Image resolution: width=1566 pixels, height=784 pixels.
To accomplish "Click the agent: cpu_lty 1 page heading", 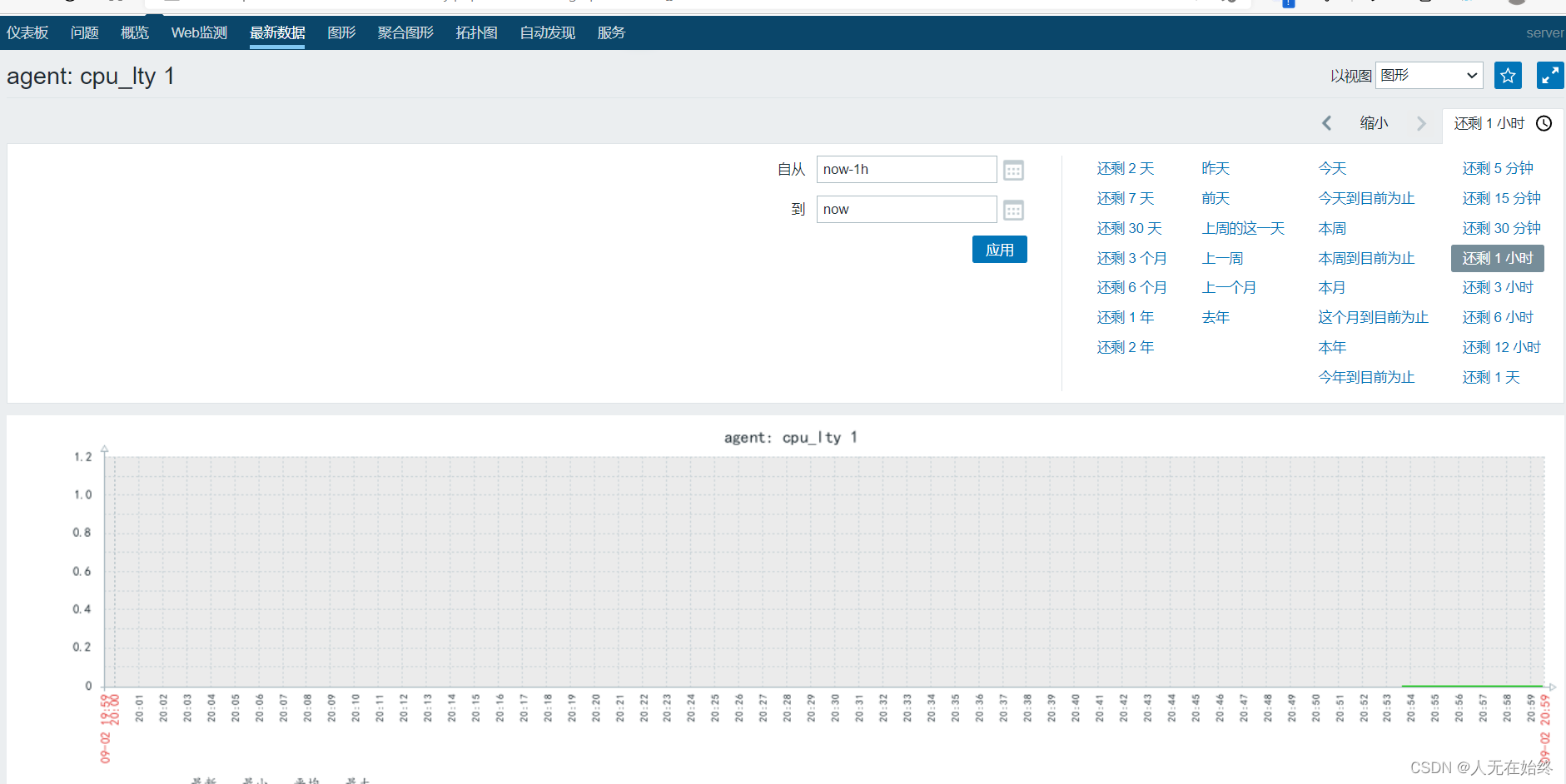I will point(91,77).
